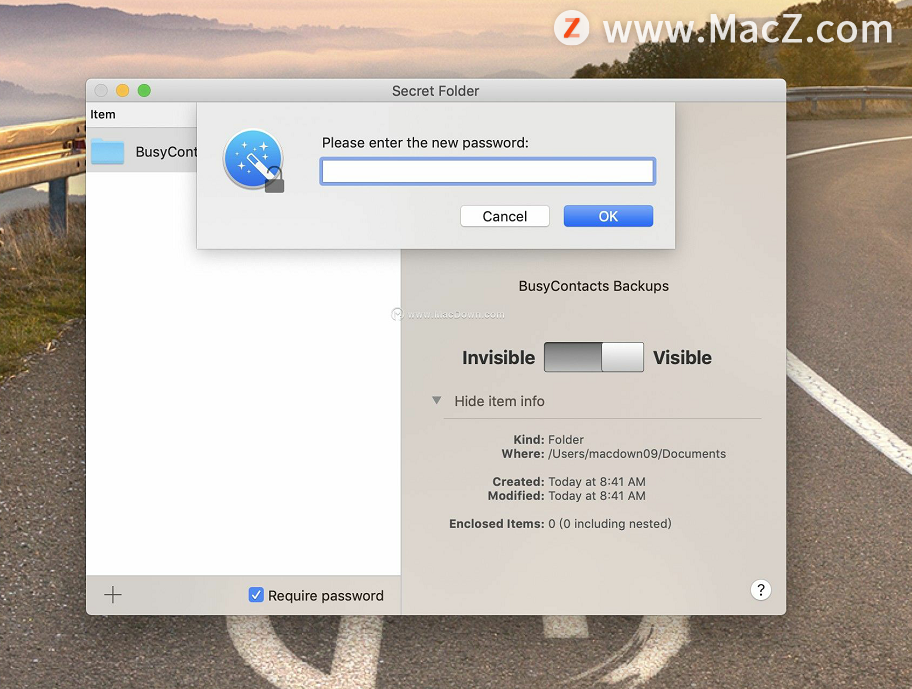The width and height of the screenshot is (912, 689).
Task: Open help with the question mark button
Action: pos(760,590)
